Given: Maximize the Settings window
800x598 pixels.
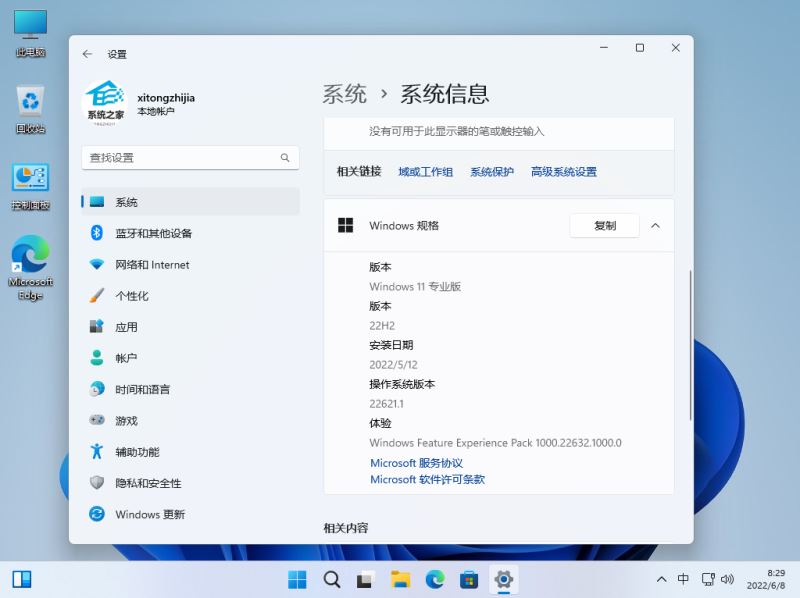Looking at the screenshot, I should 640,47.
